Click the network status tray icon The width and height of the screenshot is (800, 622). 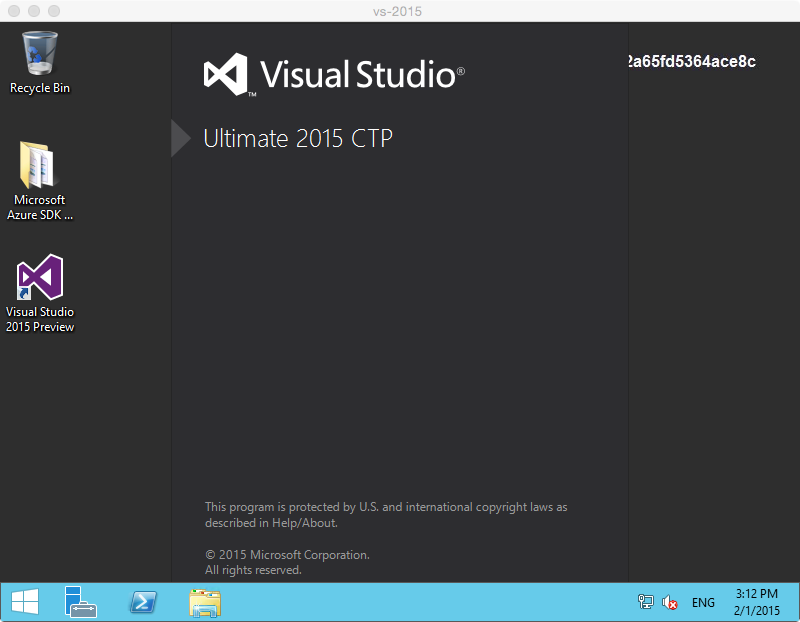pos(645,602)
